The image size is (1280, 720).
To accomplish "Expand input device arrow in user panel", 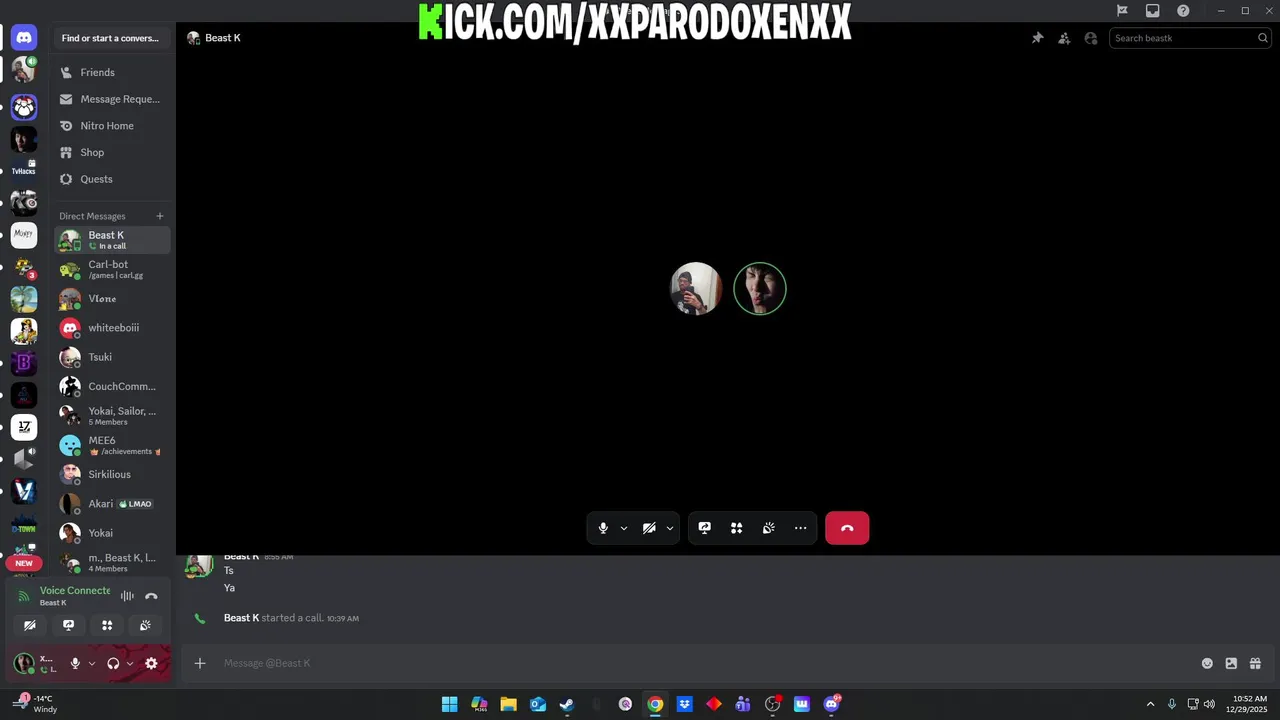I will (x=92, y=663).
